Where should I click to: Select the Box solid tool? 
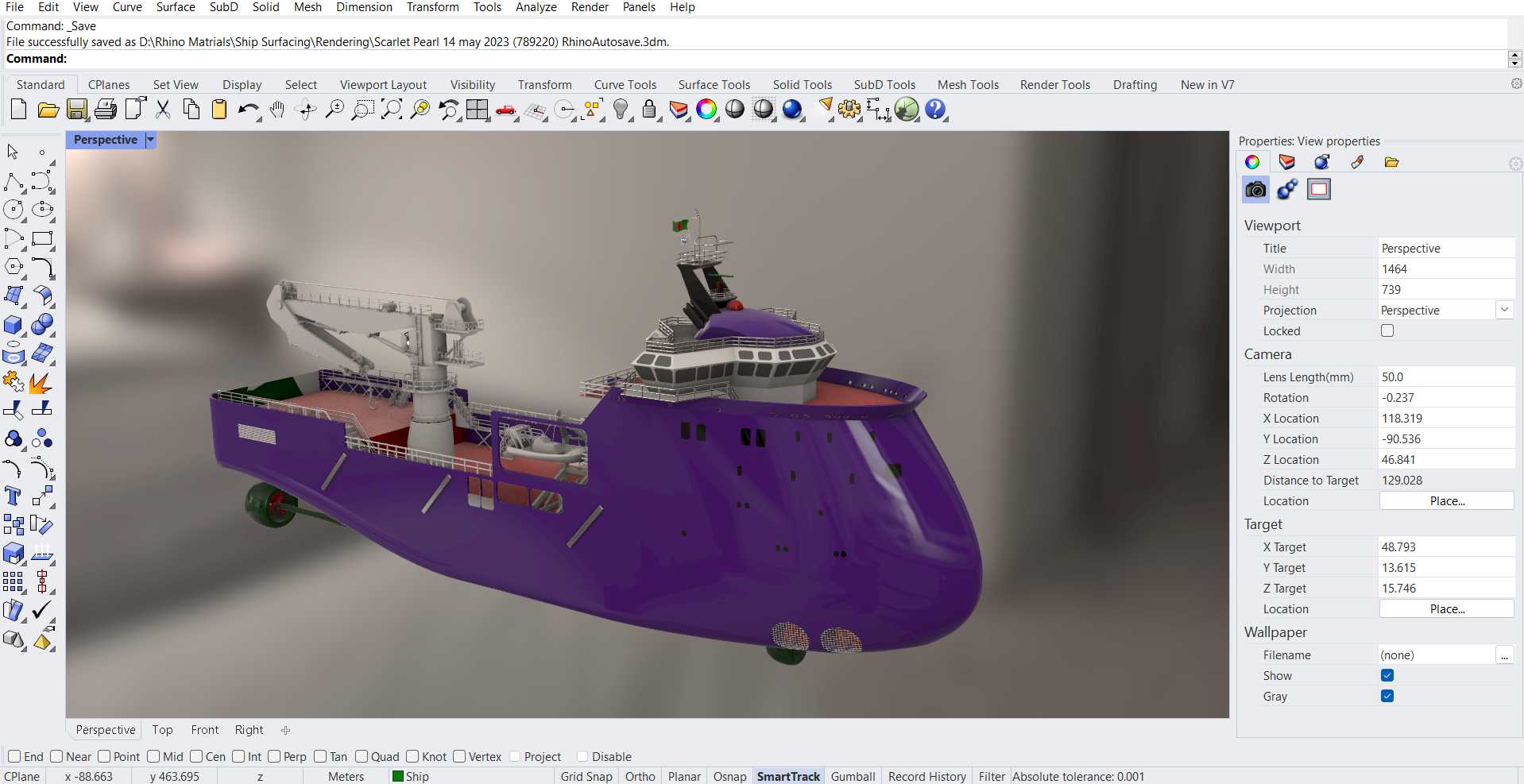tap(14, 324)
